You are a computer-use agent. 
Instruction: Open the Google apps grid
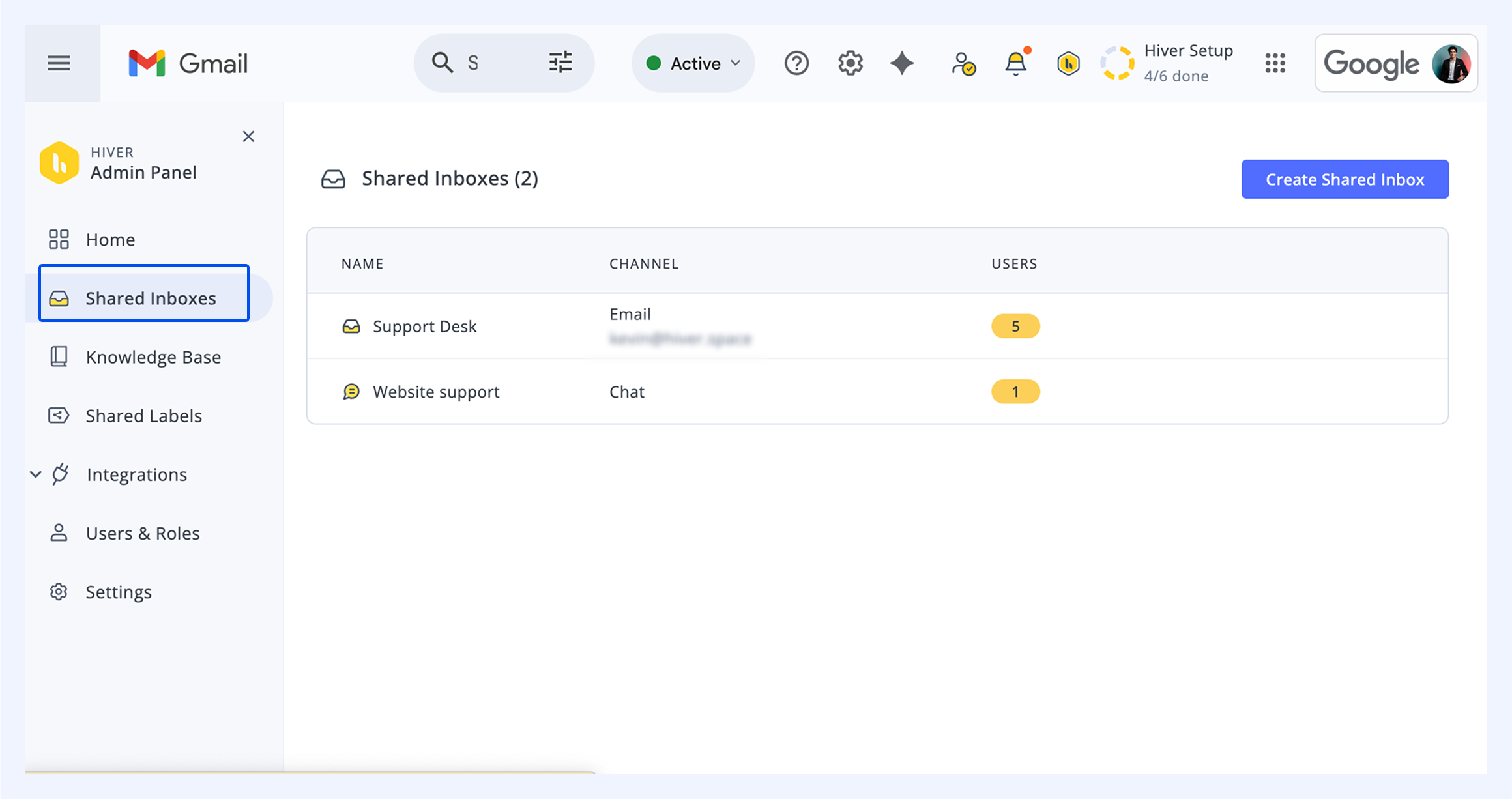click(x=1275, y=63)
